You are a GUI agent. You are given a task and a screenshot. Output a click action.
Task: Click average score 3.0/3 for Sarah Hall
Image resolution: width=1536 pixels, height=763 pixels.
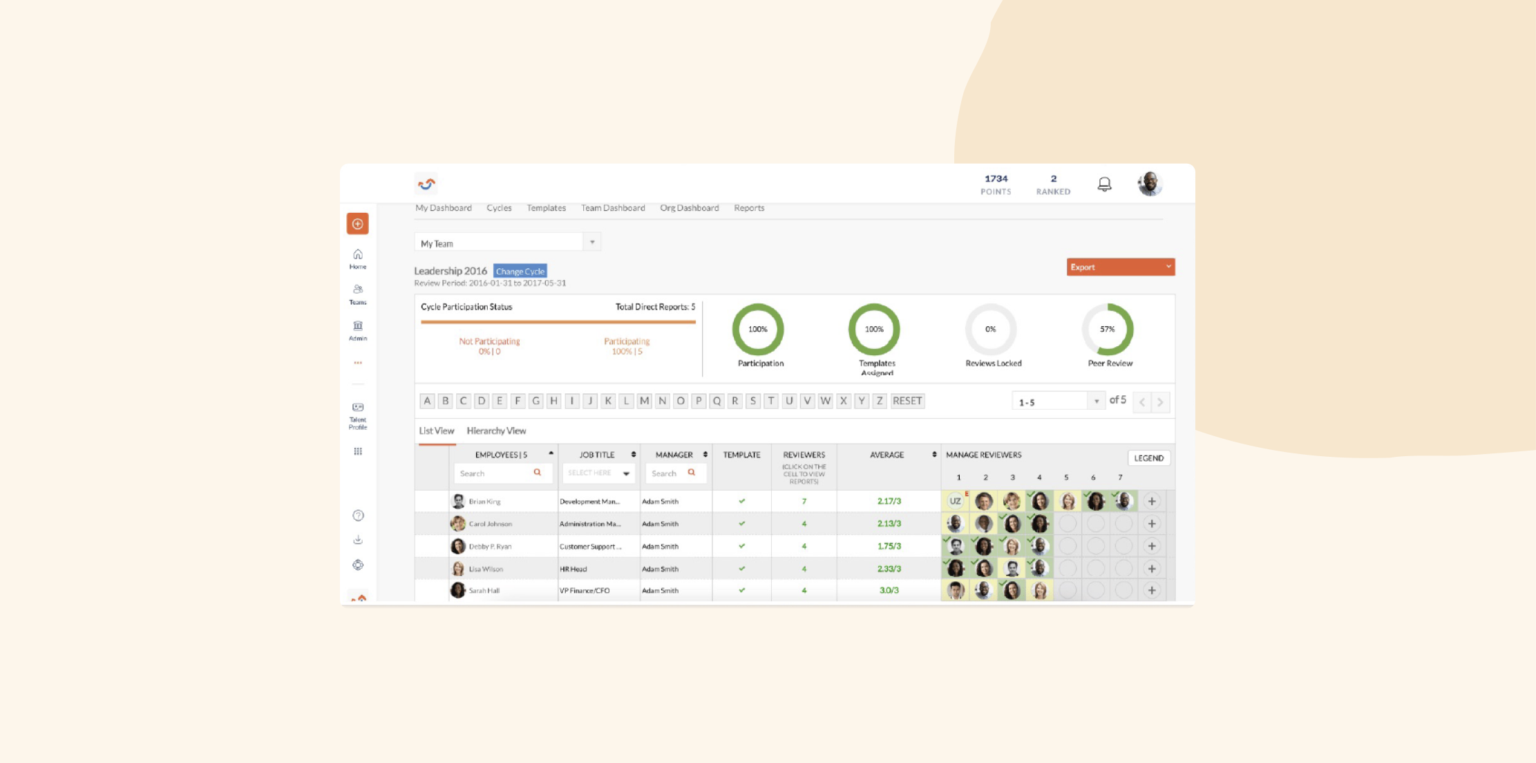pos(888,590)
